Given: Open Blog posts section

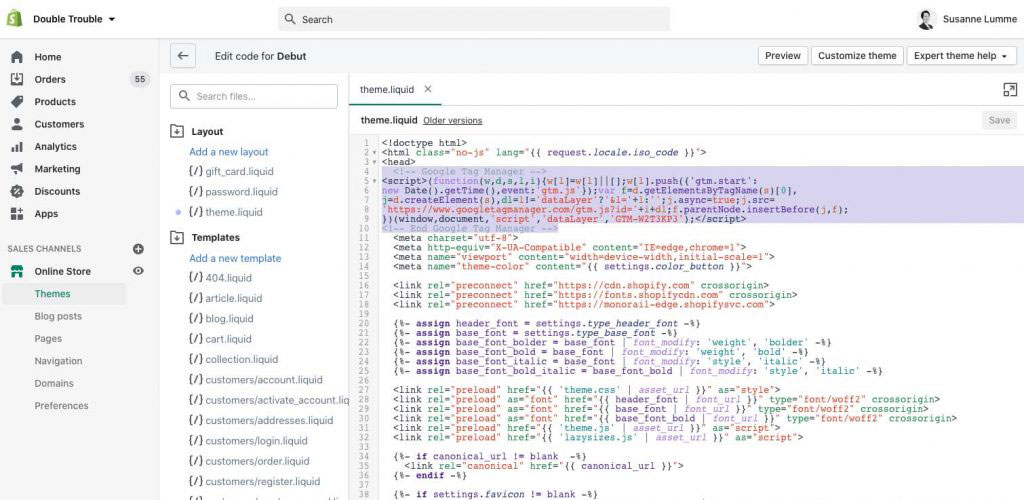Looking at the screenshot, I should 58,317.
